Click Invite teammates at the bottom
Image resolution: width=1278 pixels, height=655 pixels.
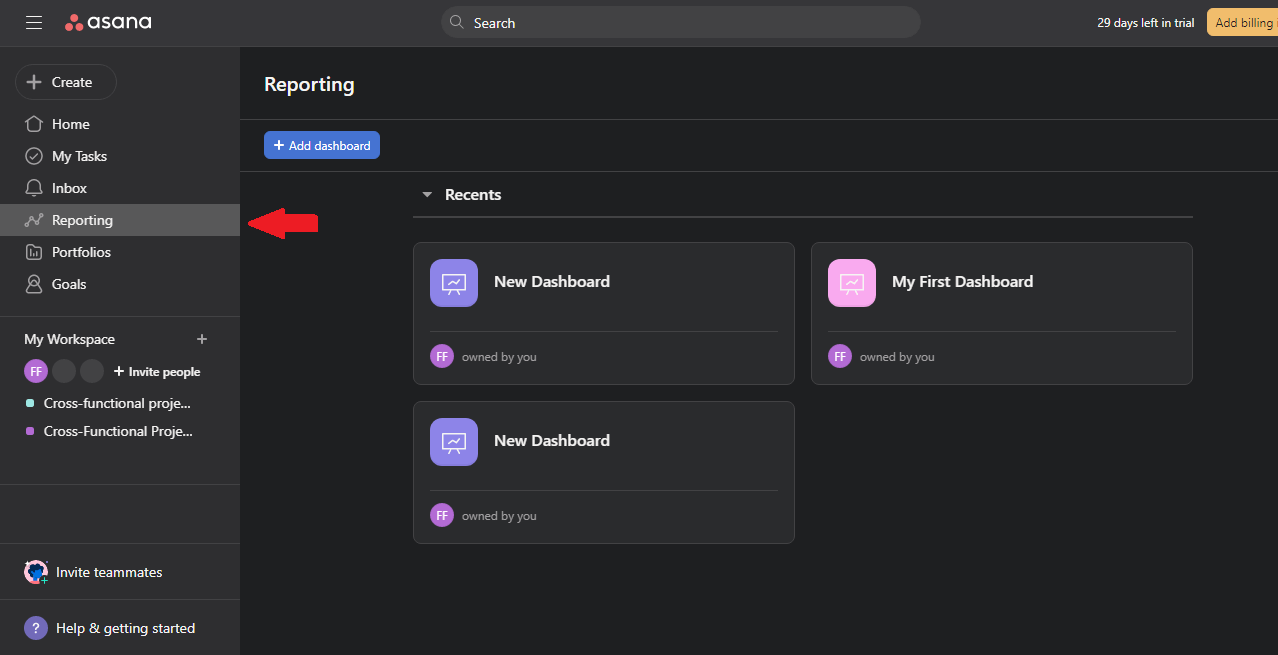(x=108, y=571)
